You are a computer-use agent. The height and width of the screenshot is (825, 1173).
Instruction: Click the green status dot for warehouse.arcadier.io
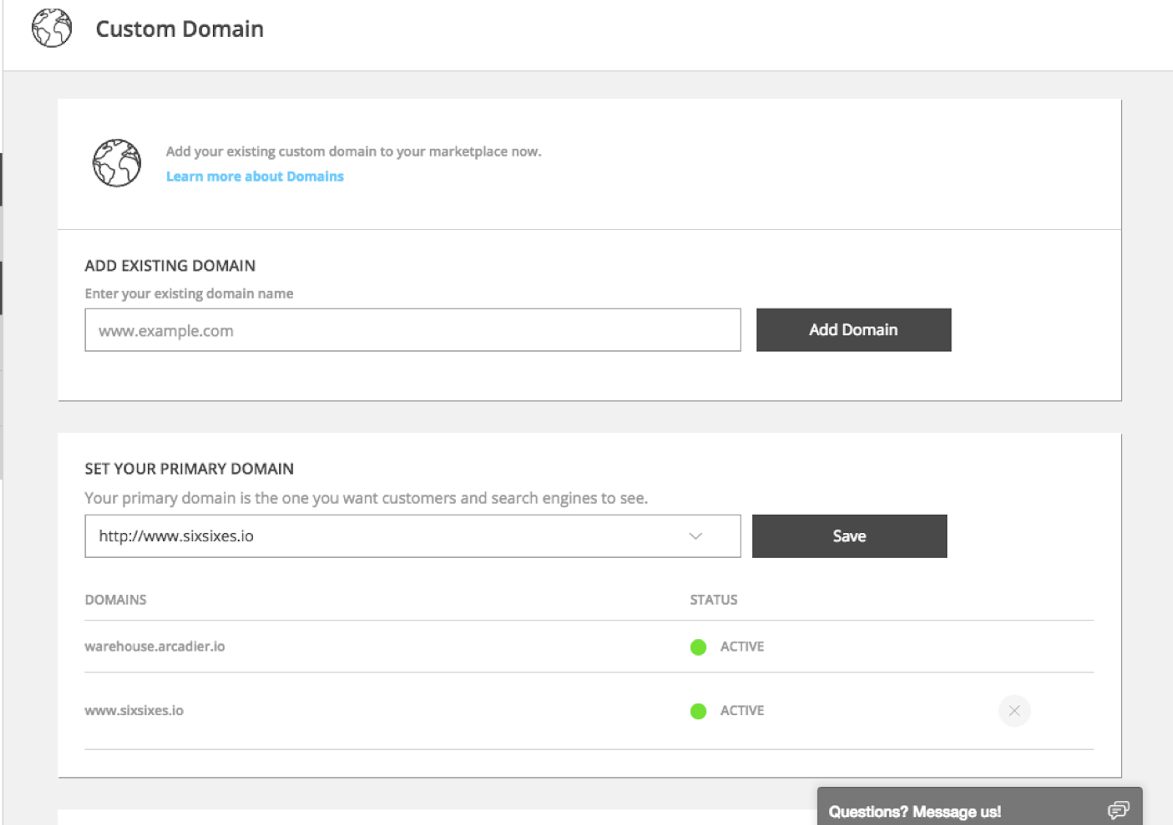pyautogui.click(x=698, y=647)
